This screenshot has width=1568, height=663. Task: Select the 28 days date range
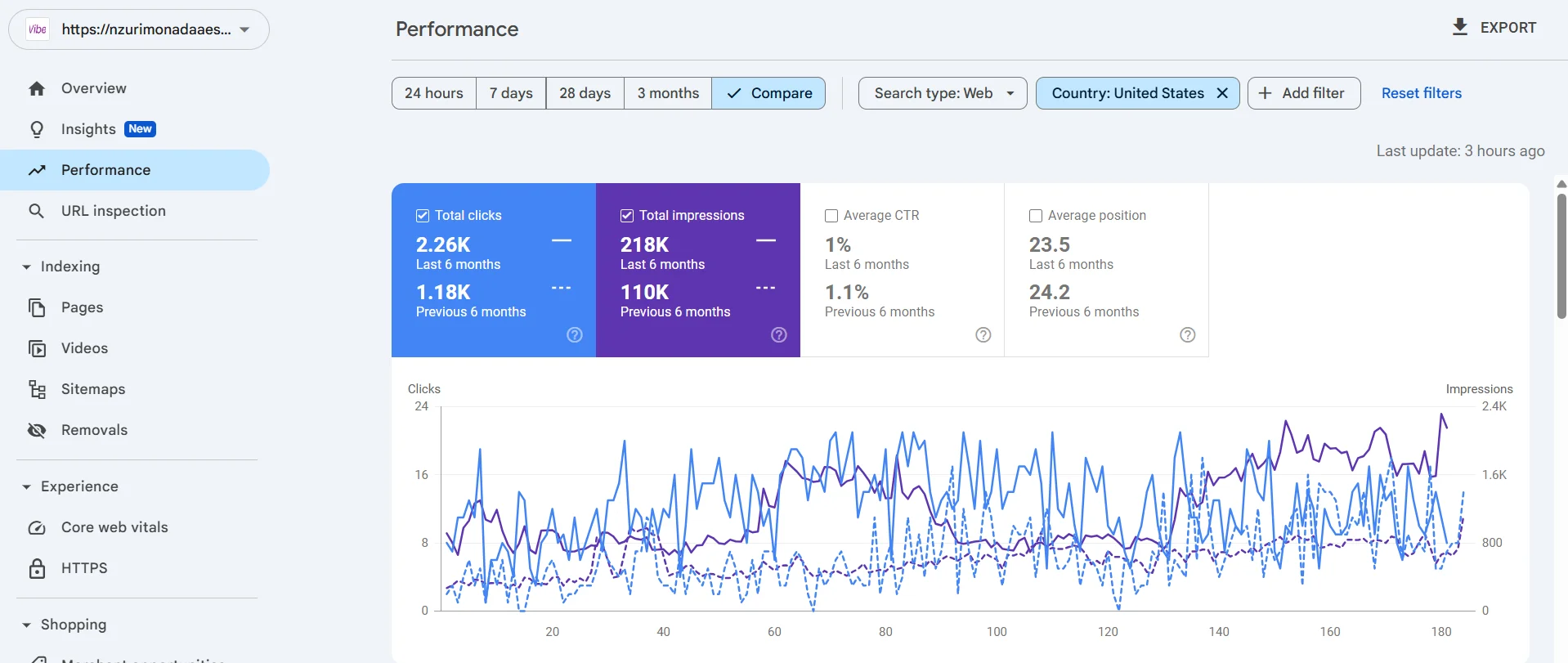coord(585,93)
